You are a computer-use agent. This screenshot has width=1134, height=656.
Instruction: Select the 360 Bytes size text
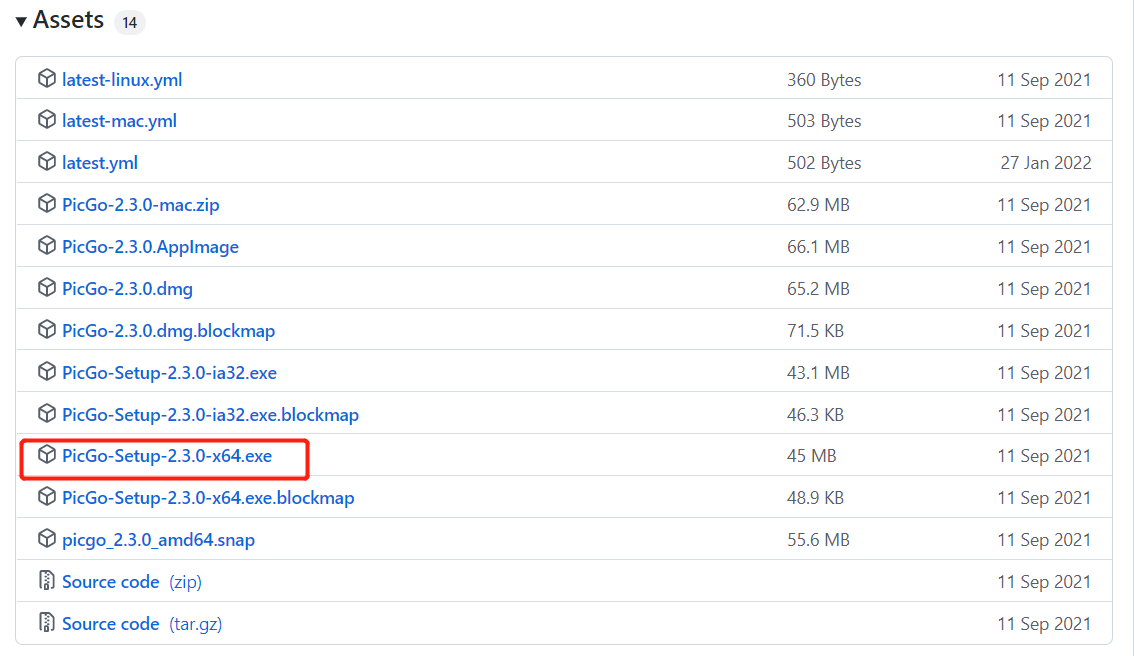[824, 80]
